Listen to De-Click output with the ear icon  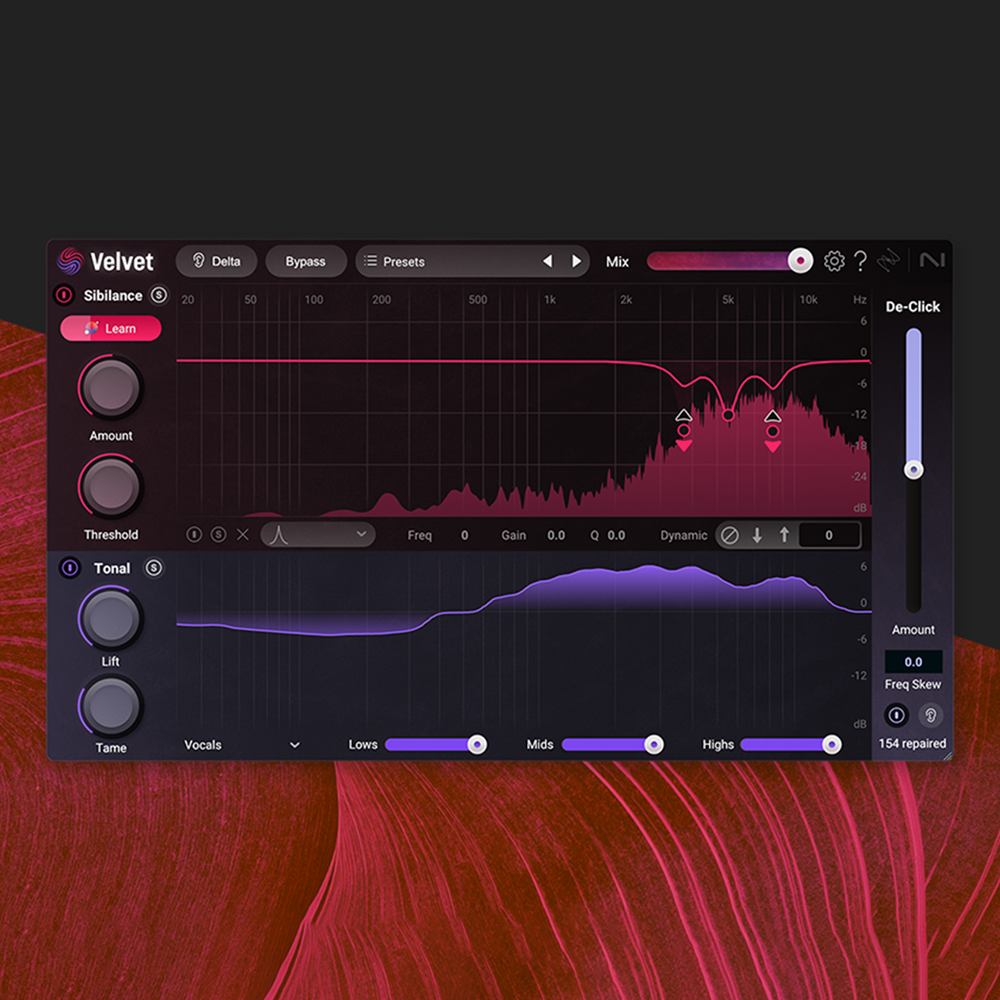click(930, 715)
